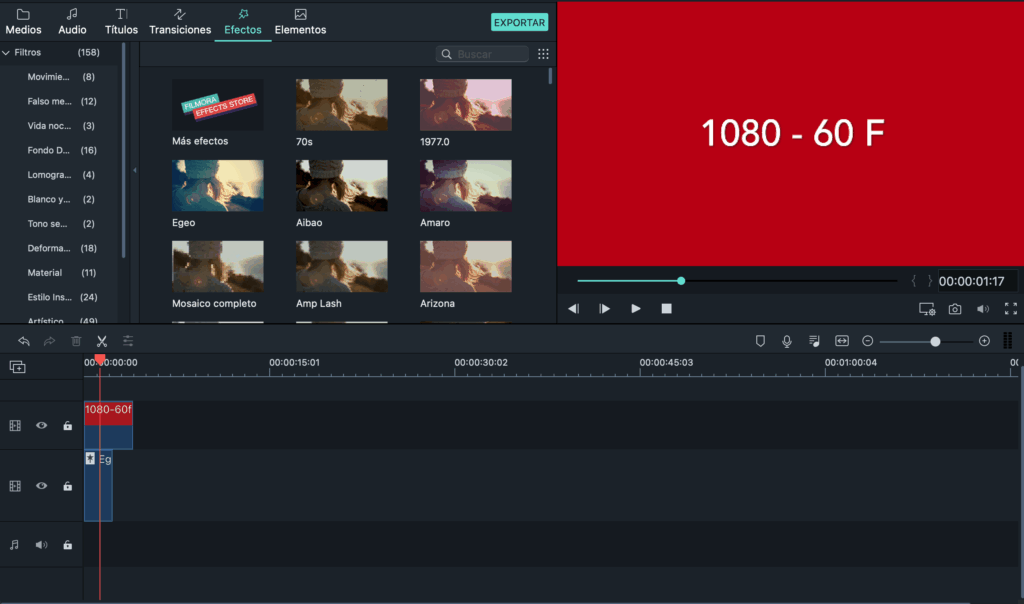Delete selection using the trash icon
Viewport: 1024px width, 604px height.
tap(76, 341)
